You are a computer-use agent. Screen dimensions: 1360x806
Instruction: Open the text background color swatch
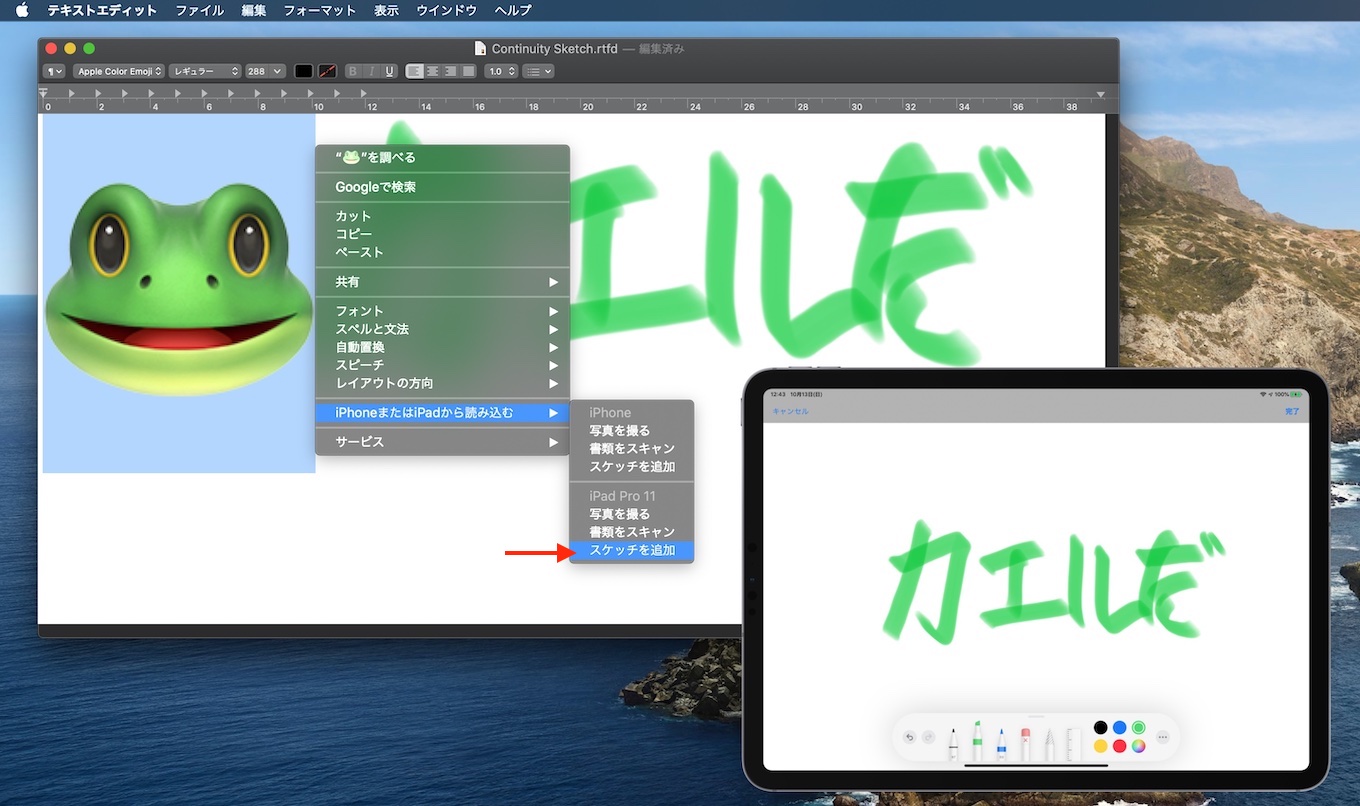click(327, 71)
